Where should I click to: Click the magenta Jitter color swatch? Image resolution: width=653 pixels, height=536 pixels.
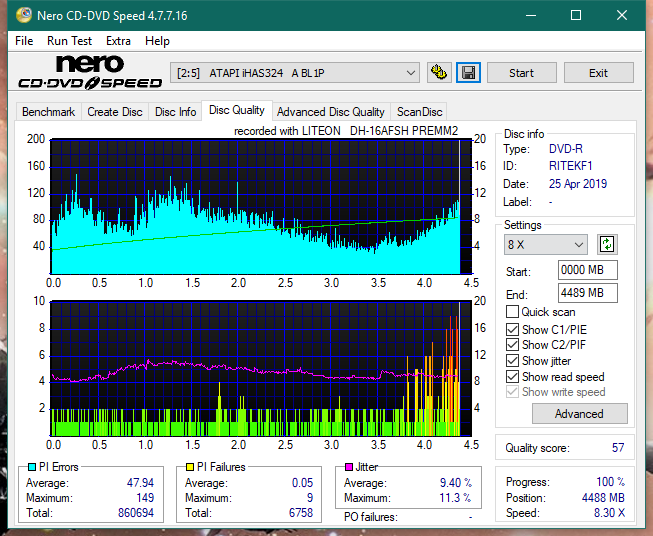[x=349, y=467]
